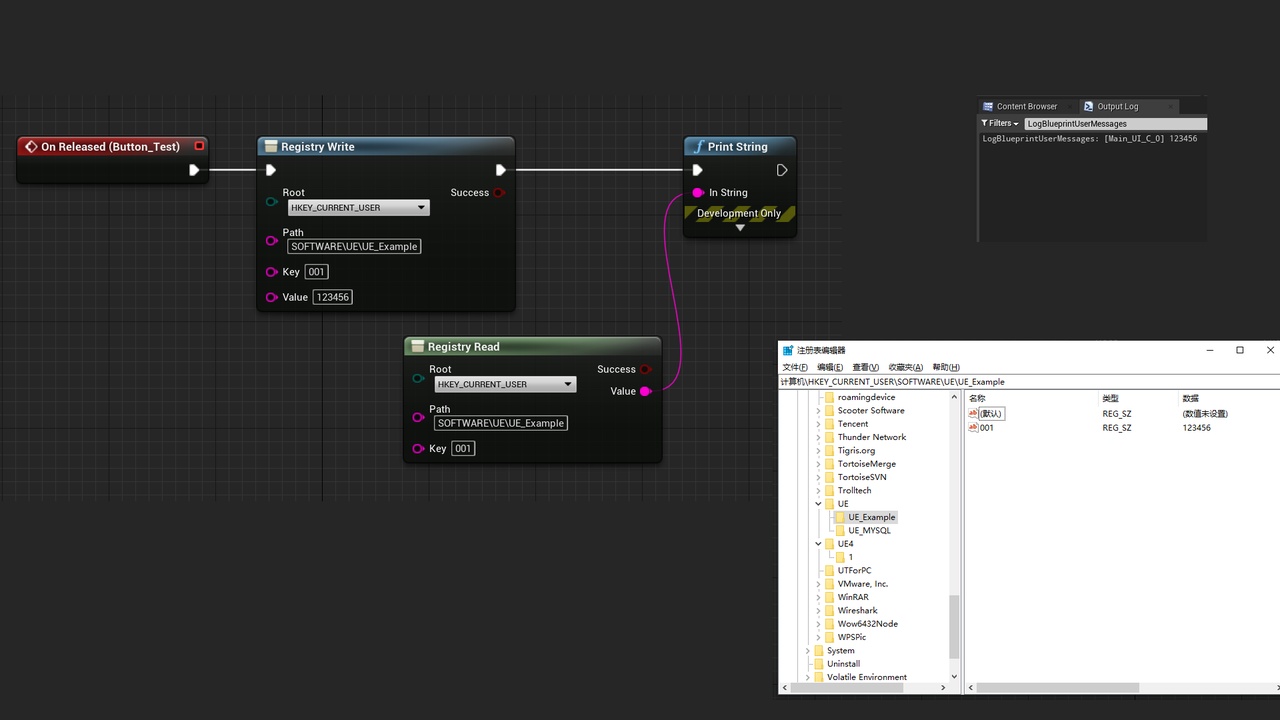Screen dimensions: 1280x720
Task: Click the Registry Read node header icon
Action: [x=417, y=347]
